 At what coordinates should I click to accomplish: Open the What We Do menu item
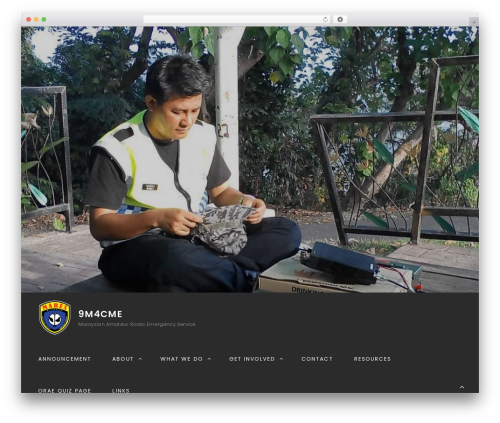click(x=181, y=359)
